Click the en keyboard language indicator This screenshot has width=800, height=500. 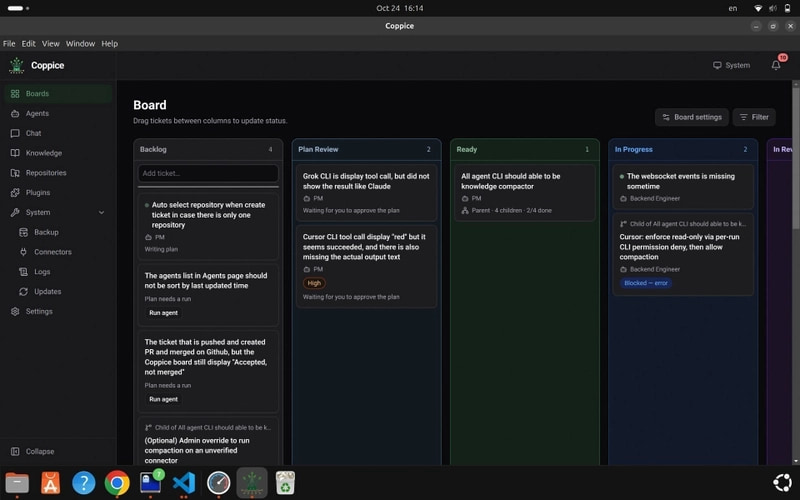(x=733, y=8)
